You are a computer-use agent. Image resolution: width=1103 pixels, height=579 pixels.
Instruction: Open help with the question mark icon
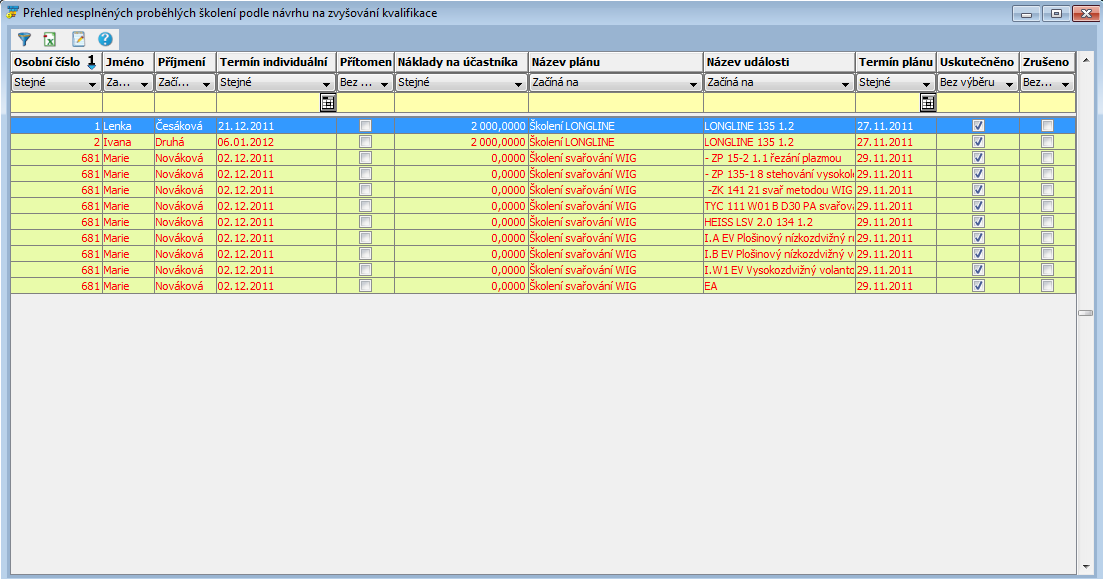point(105,39)
